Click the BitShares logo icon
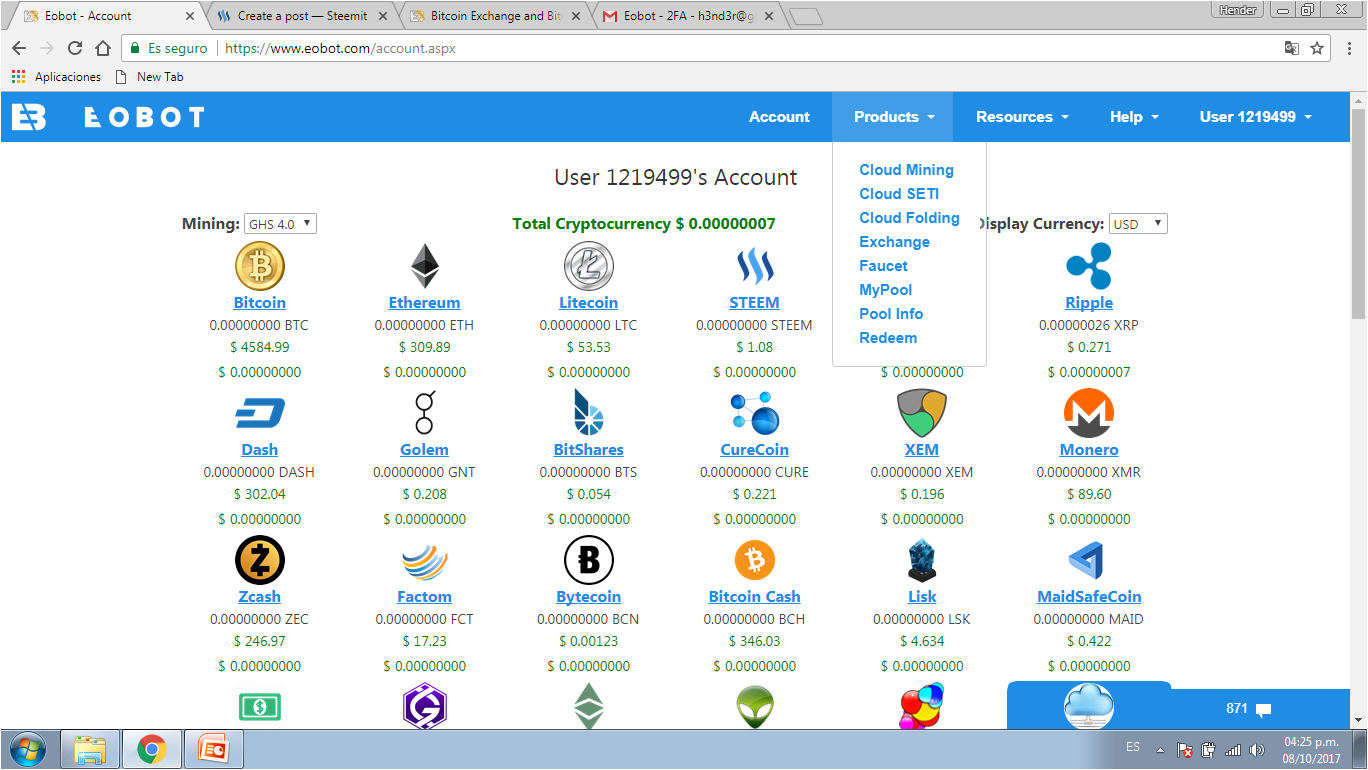The image size is (1368, 770). [589, 413]
